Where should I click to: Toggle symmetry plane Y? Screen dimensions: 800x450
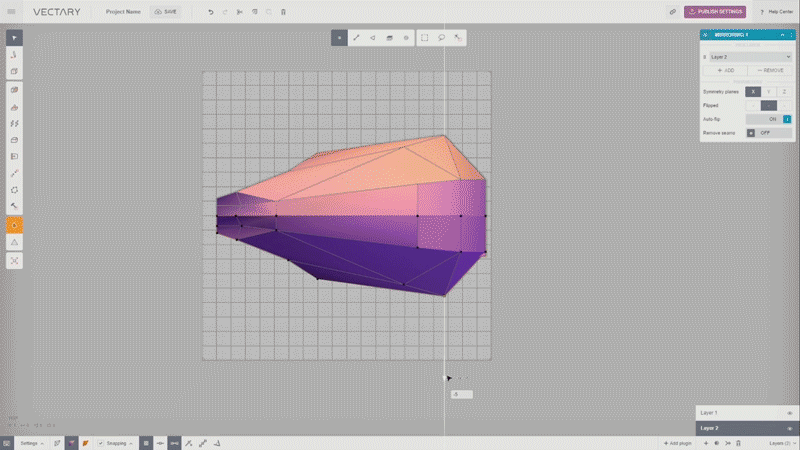click(769, 92)
